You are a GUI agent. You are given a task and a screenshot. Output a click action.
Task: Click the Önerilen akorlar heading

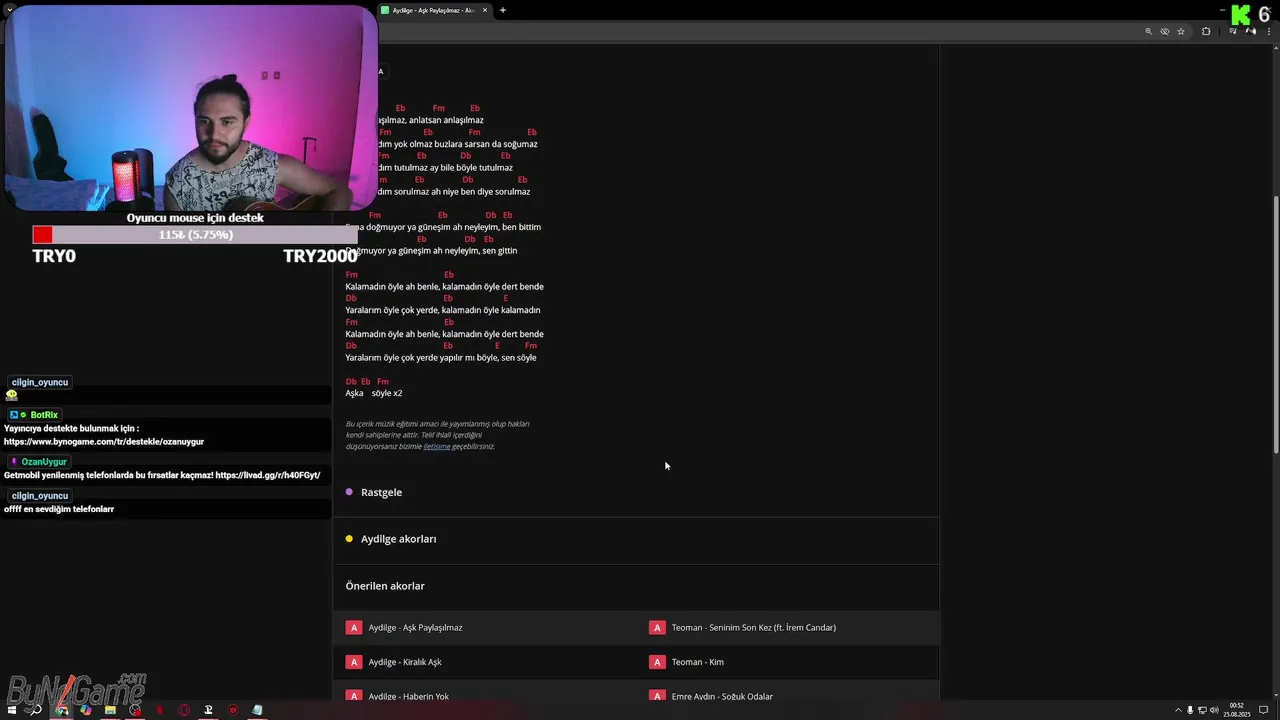pos(385,586)
